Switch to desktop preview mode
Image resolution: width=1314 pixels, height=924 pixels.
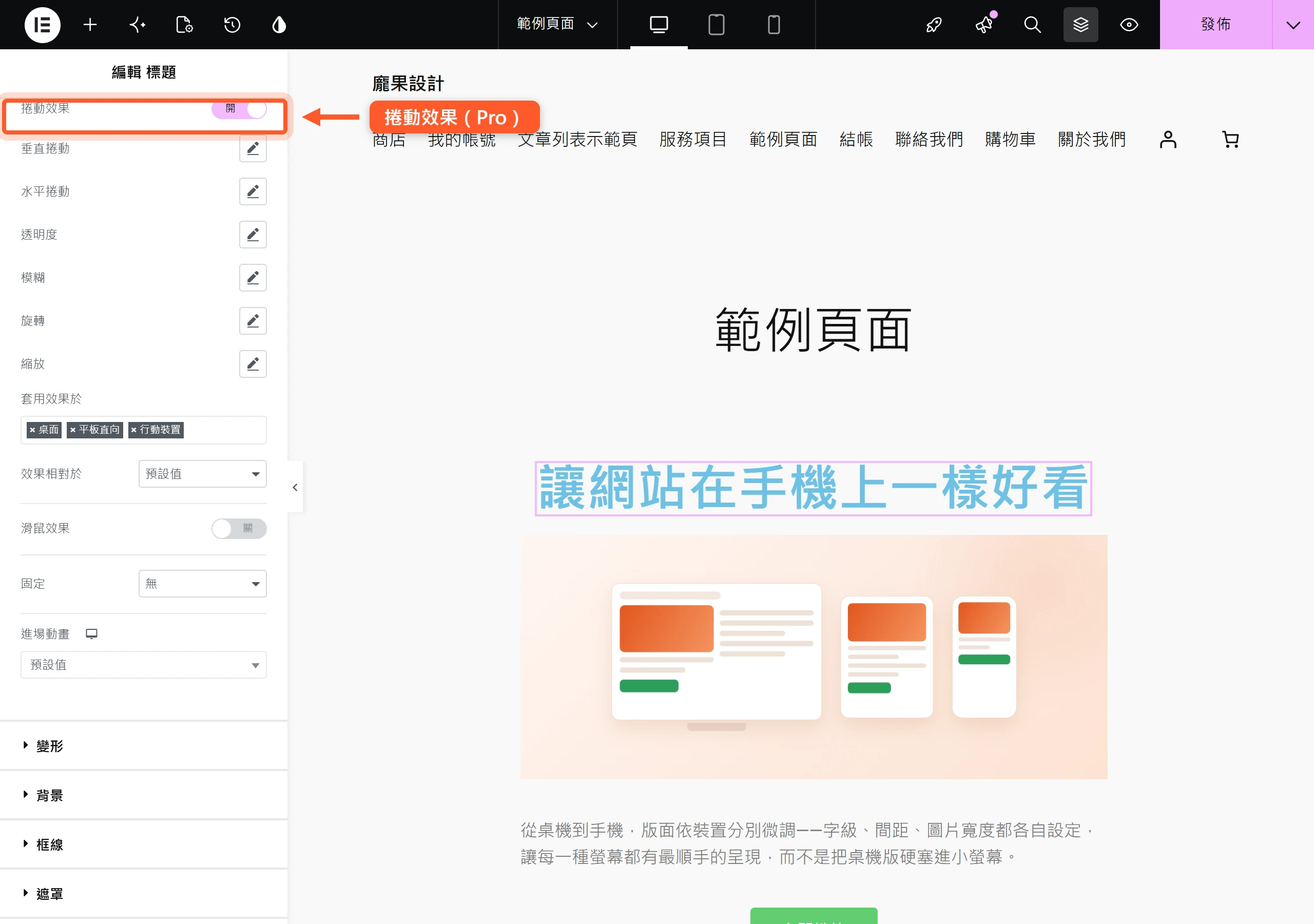659,25
